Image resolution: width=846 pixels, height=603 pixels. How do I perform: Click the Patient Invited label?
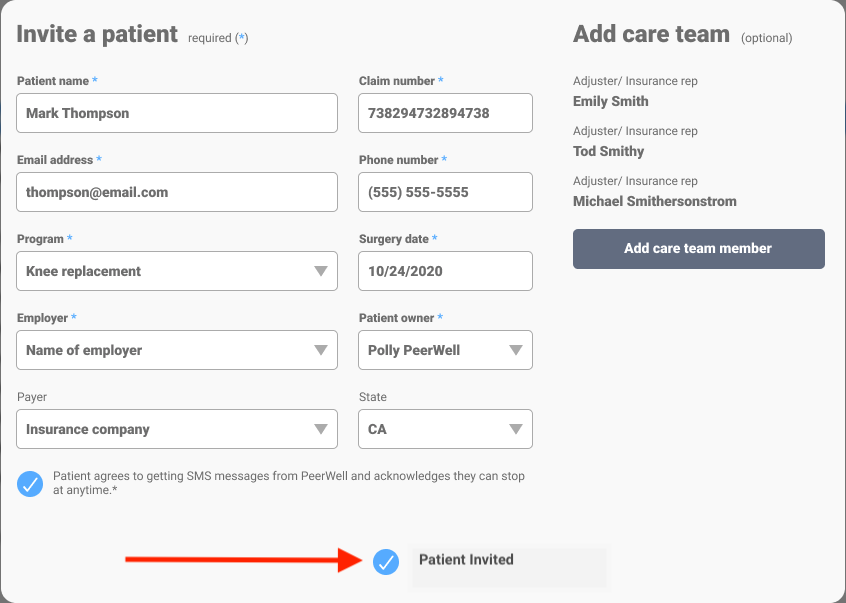[466, 560]
